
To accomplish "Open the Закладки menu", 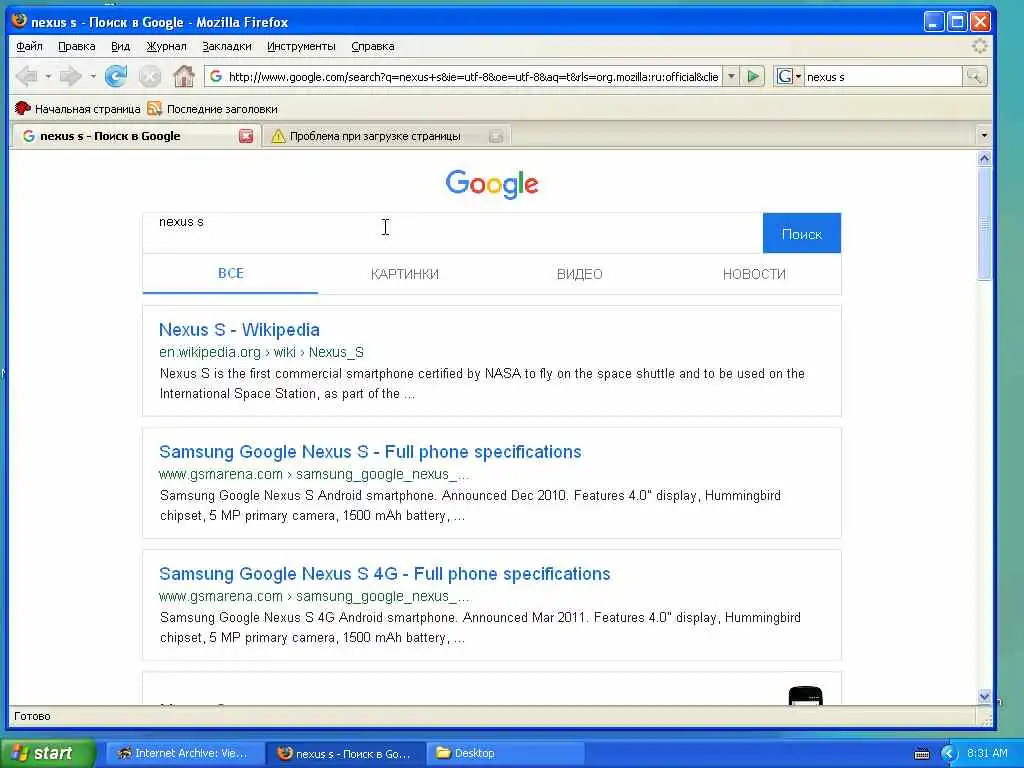I will (227, 46).
